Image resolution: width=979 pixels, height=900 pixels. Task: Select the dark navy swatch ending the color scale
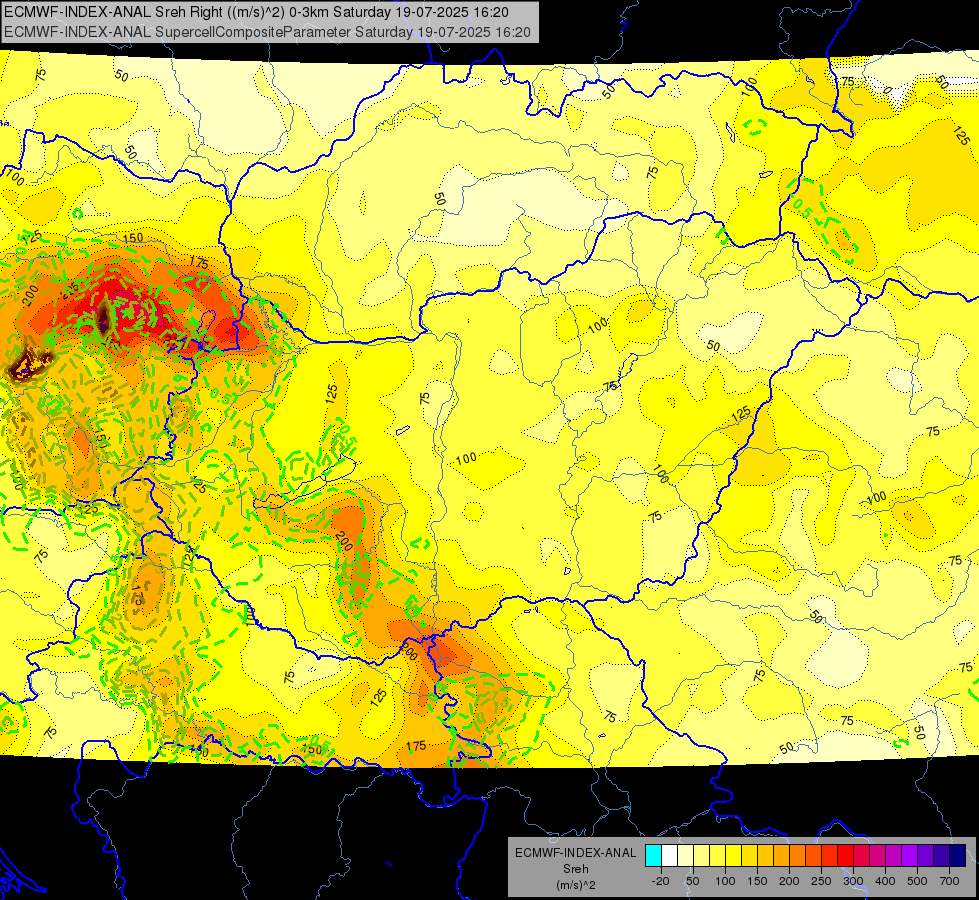(958, 856)
